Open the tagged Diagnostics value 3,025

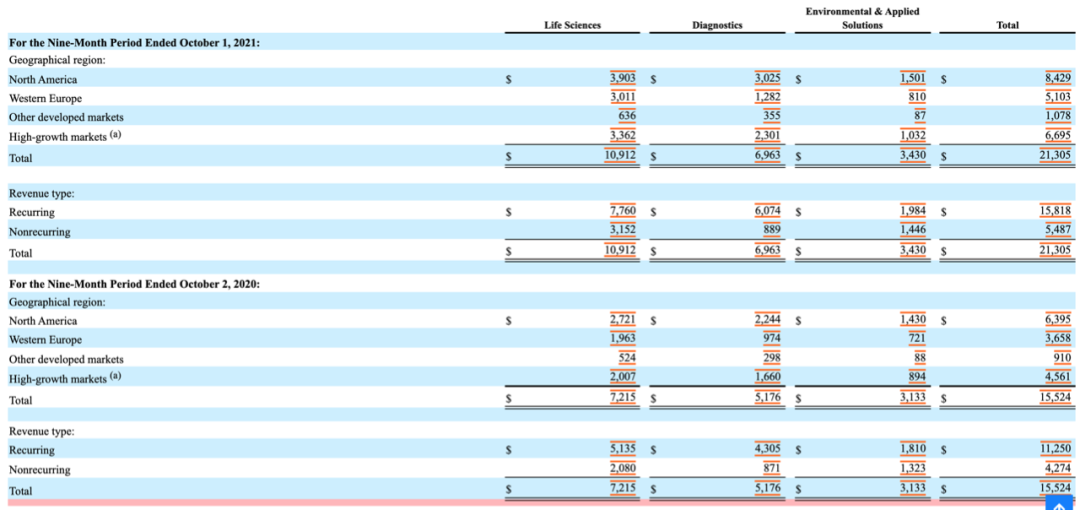[x=767, y=79]
